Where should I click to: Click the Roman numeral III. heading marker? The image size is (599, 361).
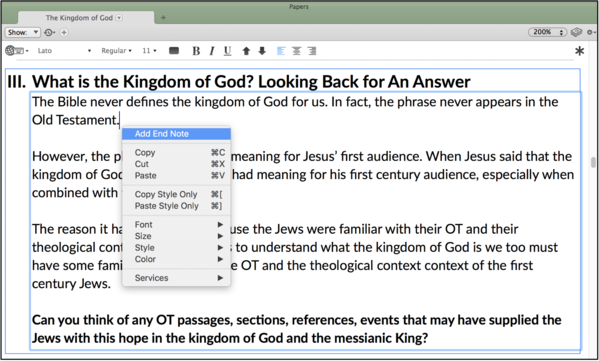17,82
